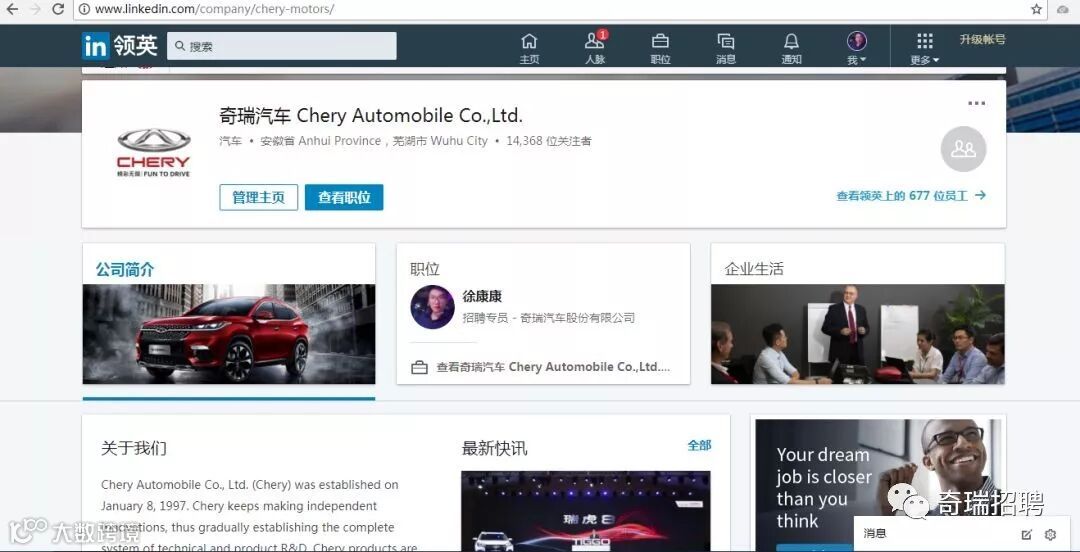Open 查看领英上的 677 位员工 link
This screenshot has width=1080, height=552.
tap(911, 196)
